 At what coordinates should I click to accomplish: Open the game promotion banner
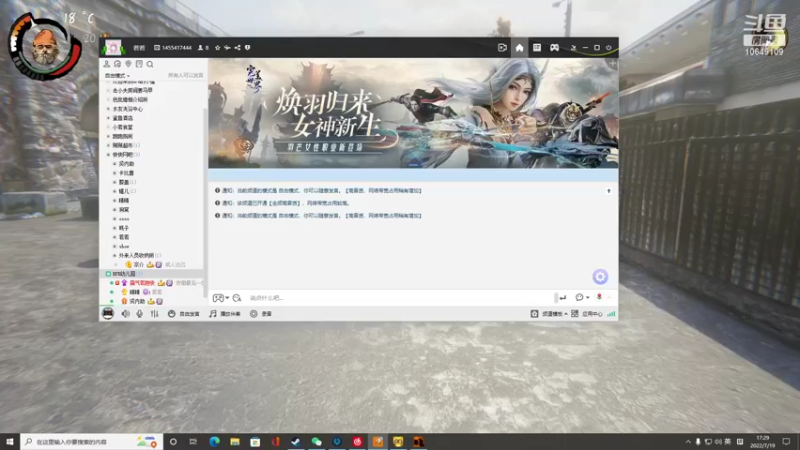point(413,113)
